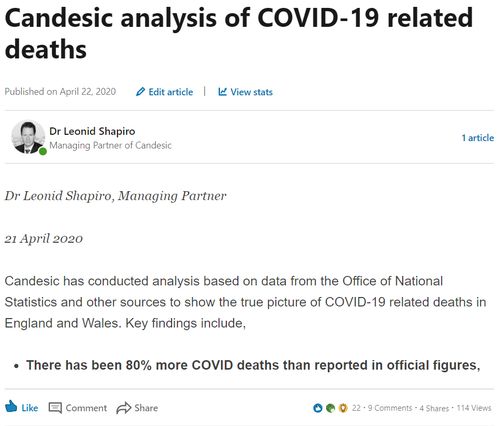Image resolution: width=500 pixels, height=426 pixels.
Task: Click the pencil Edit article icon
Action: 140,92
